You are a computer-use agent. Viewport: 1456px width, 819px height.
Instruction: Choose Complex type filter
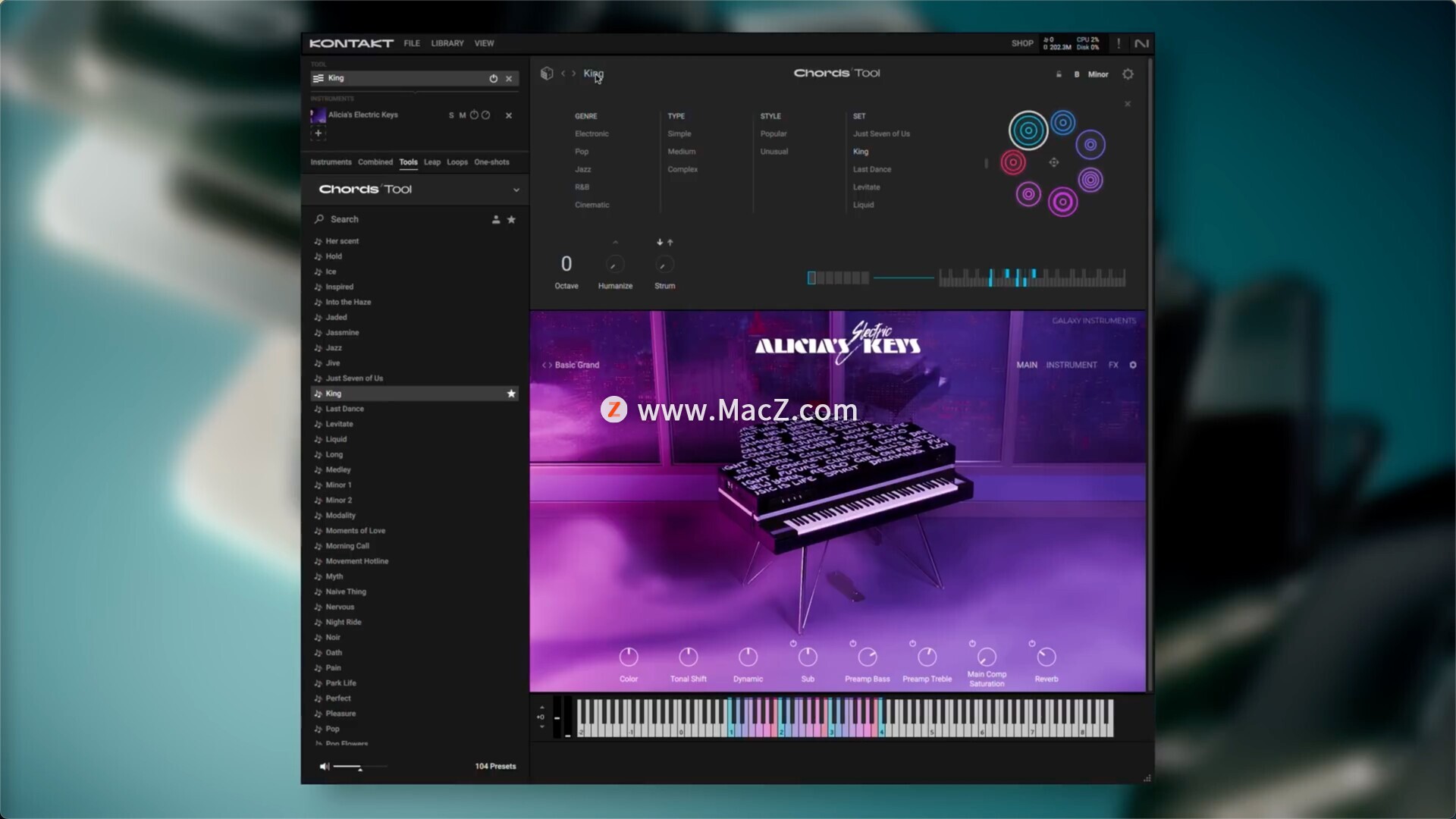tap(682, 169)
